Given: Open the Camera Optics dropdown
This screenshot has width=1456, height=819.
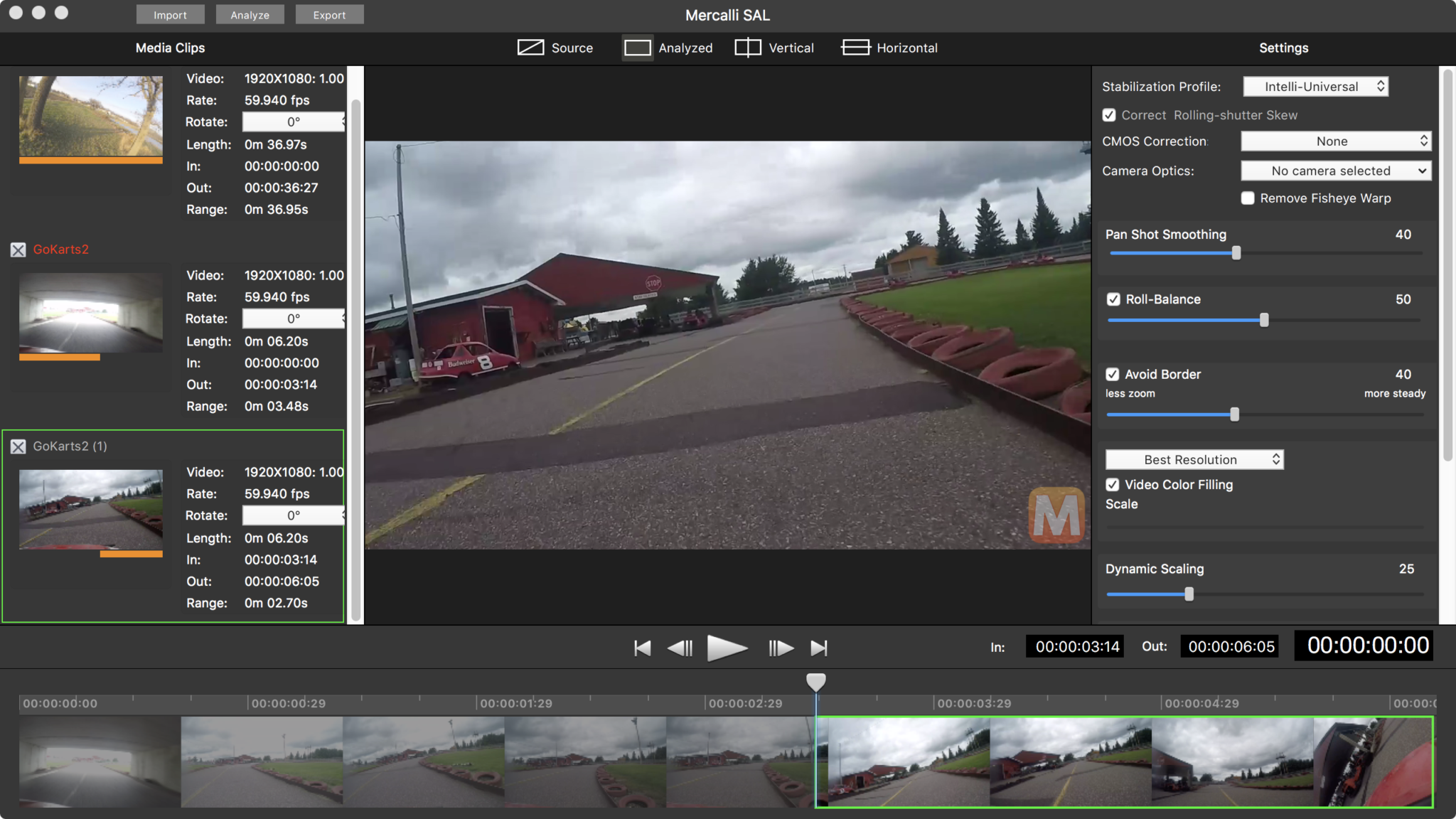Looking at the screenshot, I should pyautogui.click(x=1336, y=171).
